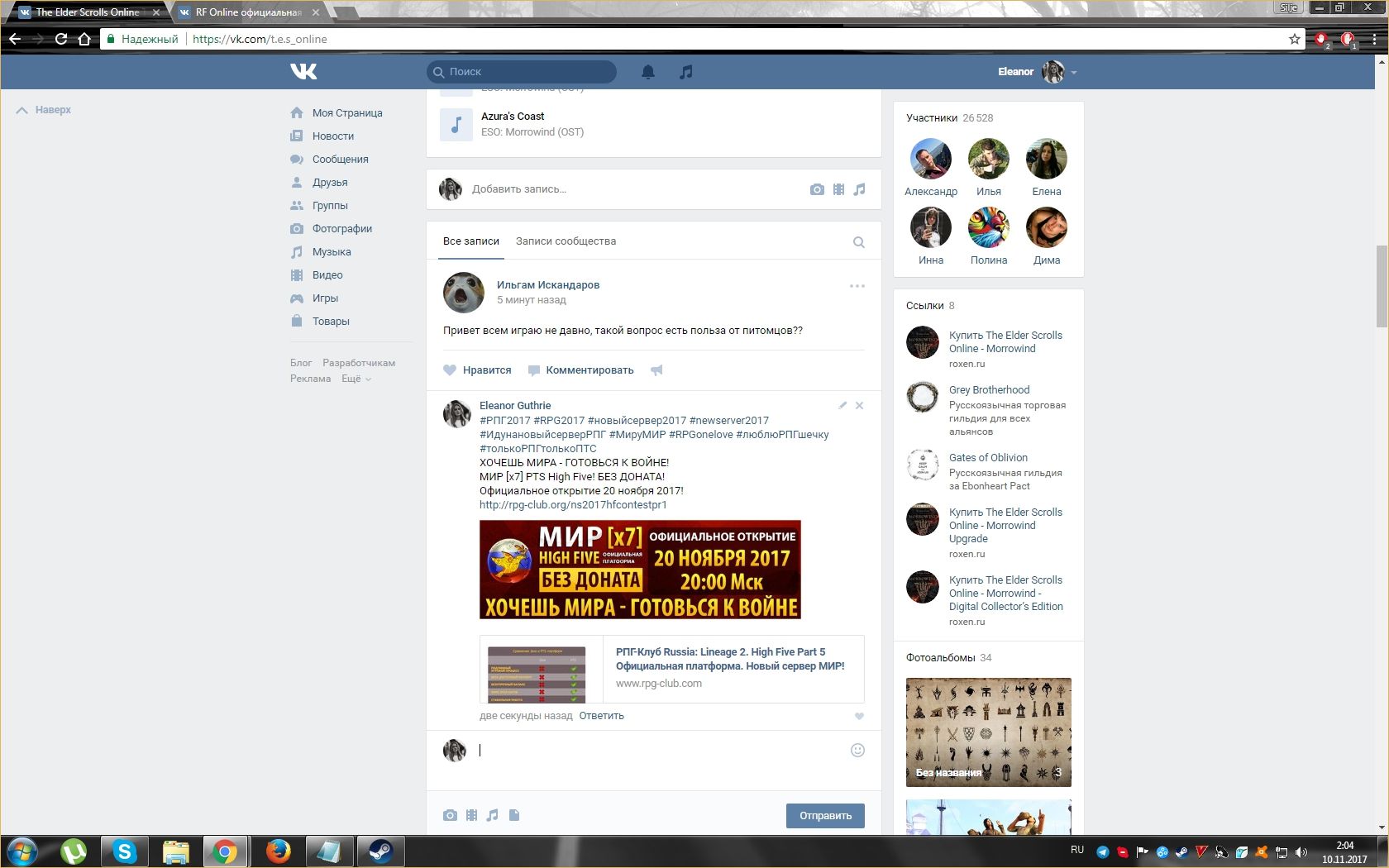
Task: Open the Gates of Oblivion link
Action: point(988,458)
